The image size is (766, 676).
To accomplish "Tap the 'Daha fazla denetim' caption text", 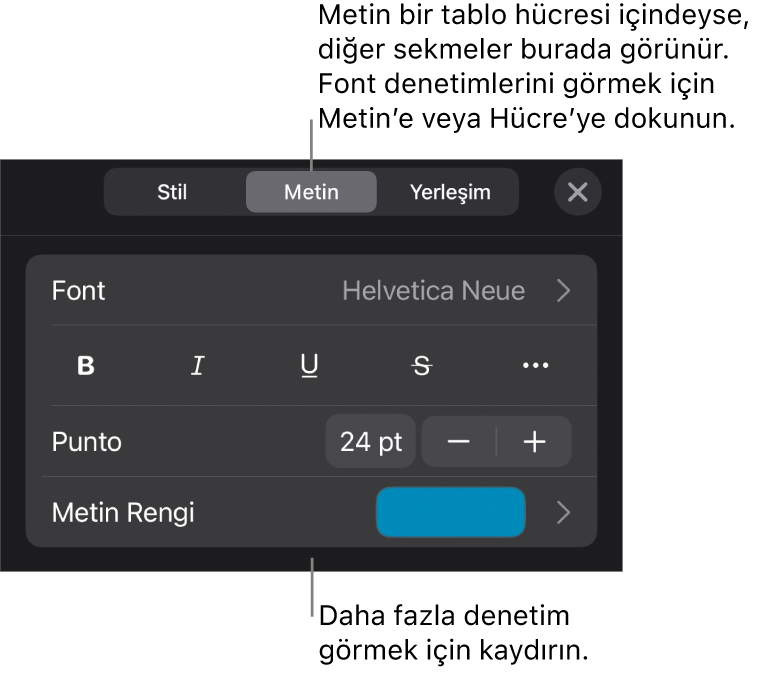I will (444, 616).
